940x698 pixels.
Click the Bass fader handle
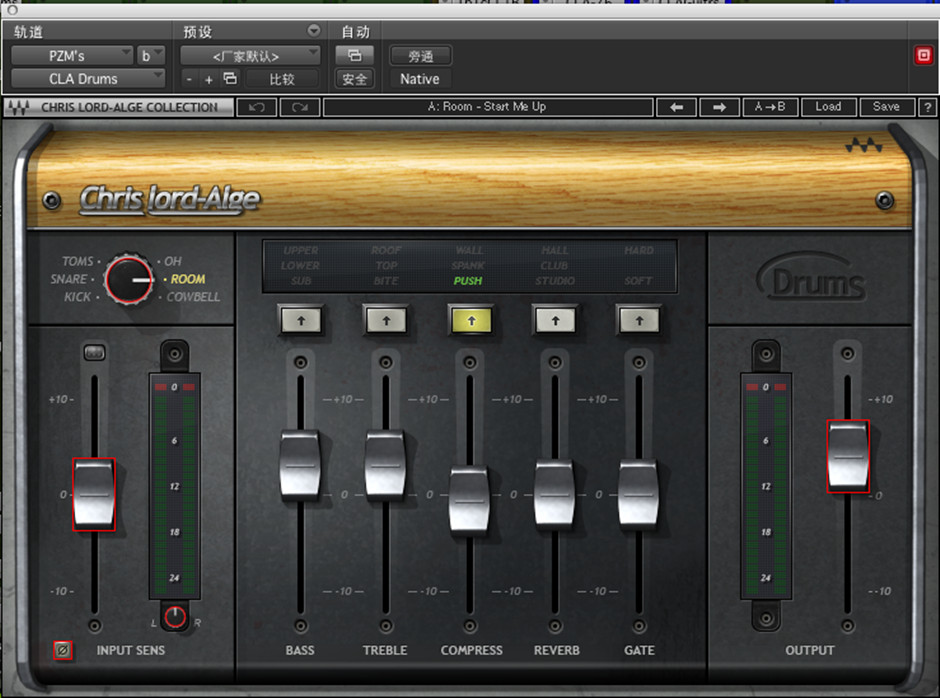click(x=300, y=465)
